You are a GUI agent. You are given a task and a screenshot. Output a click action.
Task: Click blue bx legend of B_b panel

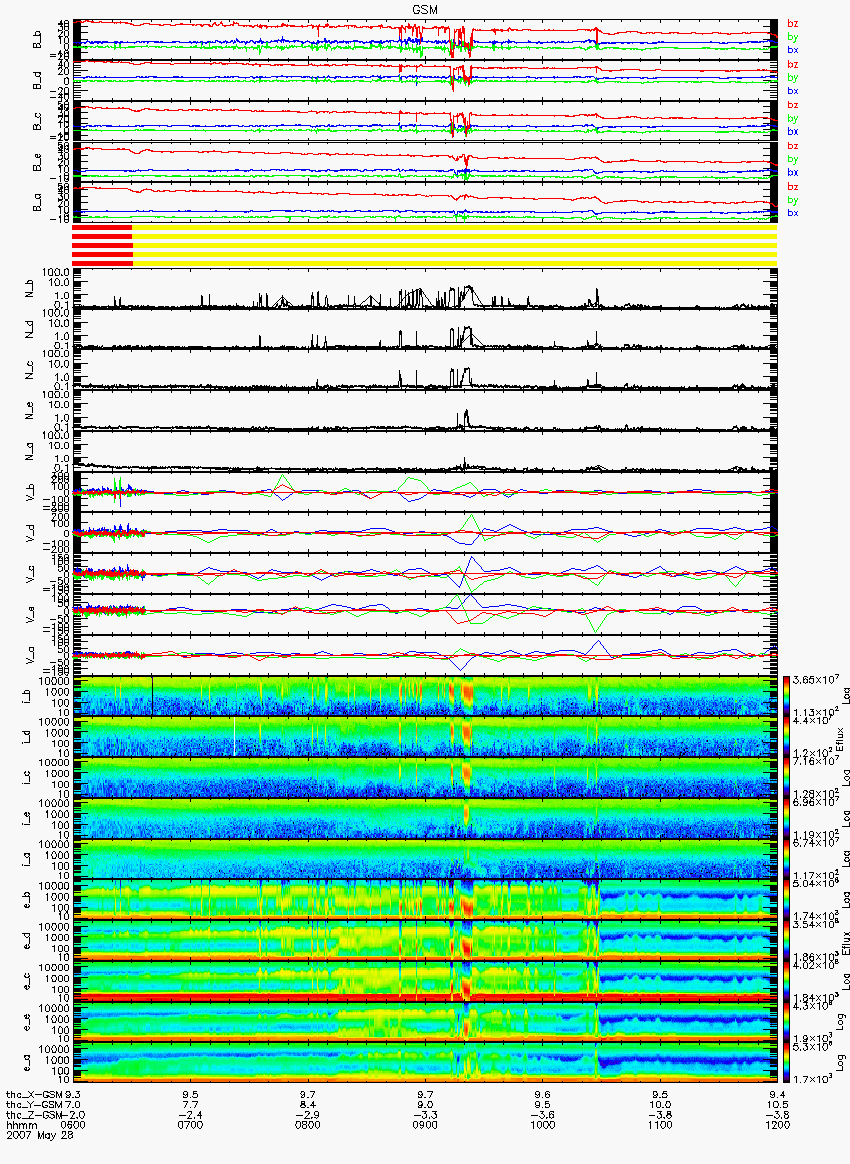coord(793,50)
